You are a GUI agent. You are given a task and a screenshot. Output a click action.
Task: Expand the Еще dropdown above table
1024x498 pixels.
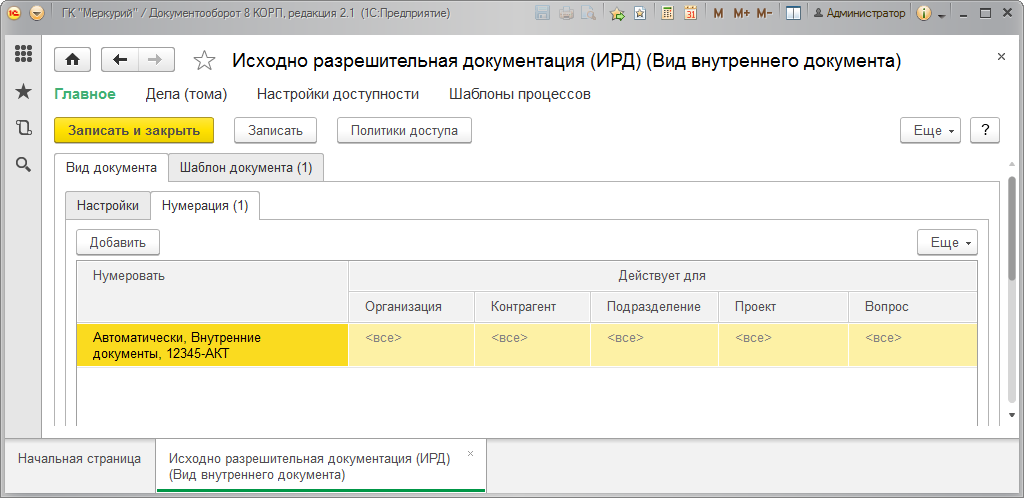pos(948,242)
